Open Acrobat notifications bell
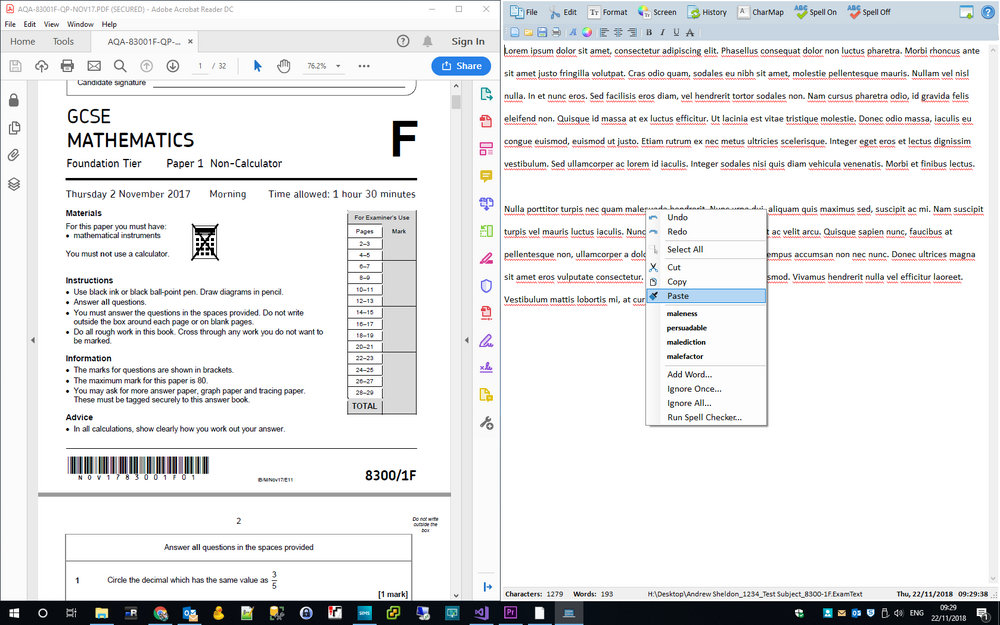 pos(428,41)
